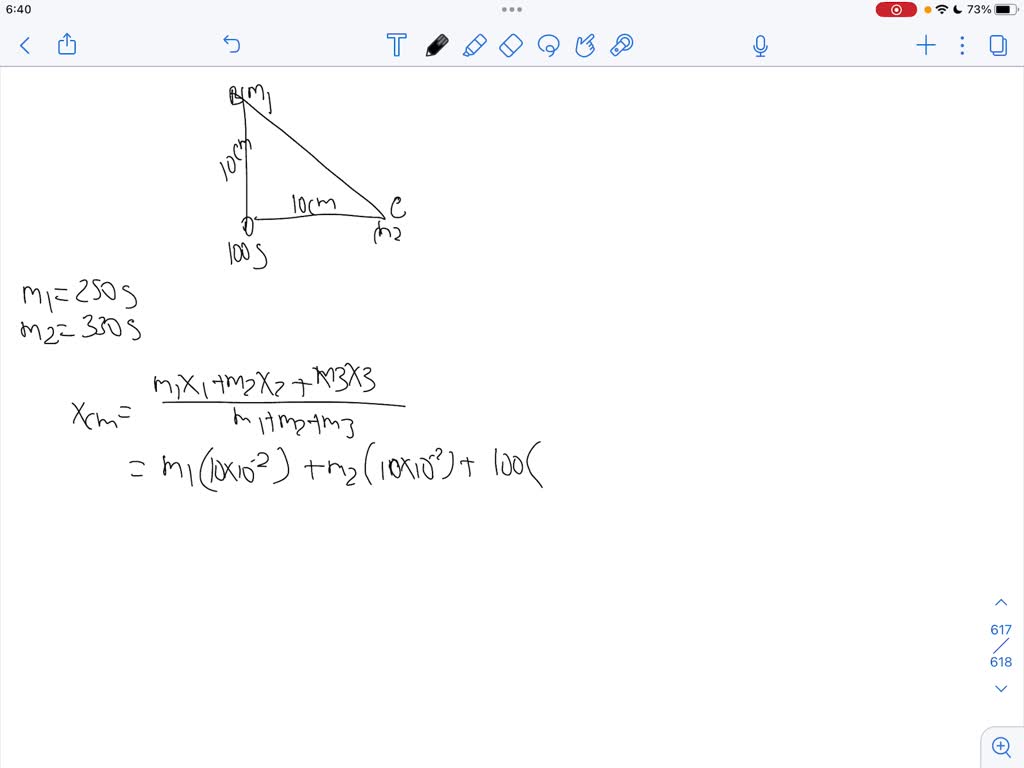Open the Tape tool
This screenshot has height=768, width=1024.
coord(621,45)
